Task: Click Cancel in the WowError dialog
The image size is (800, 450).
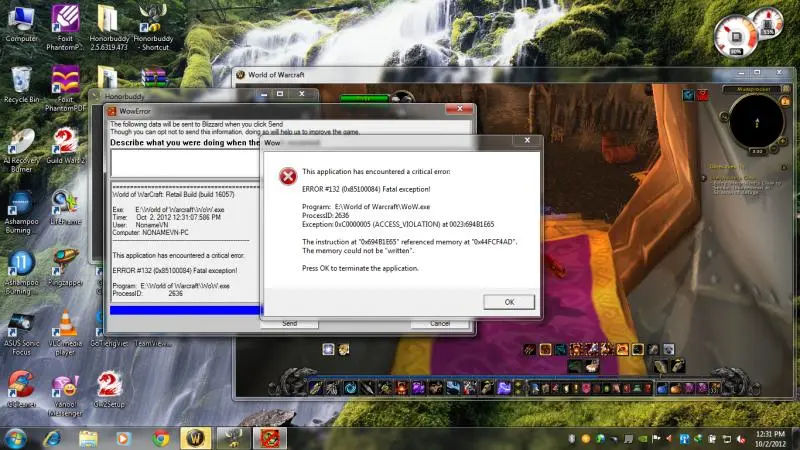Action: pos(438,324)
